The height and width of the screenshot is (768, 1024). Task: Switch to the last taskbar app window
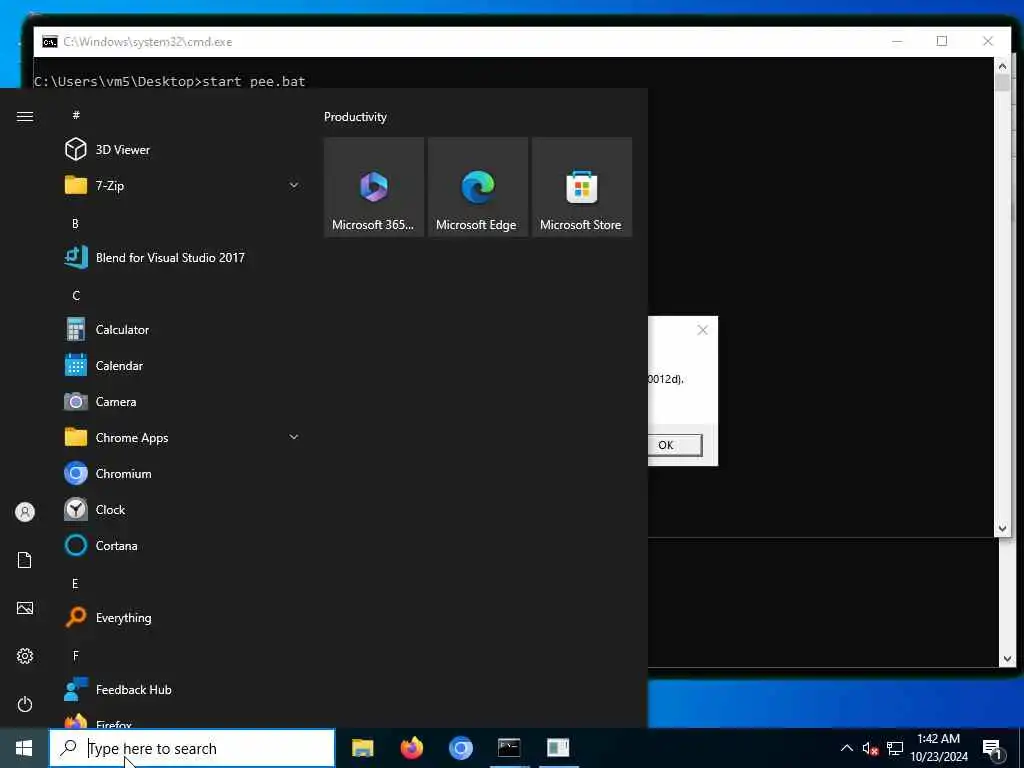[558, 748]
